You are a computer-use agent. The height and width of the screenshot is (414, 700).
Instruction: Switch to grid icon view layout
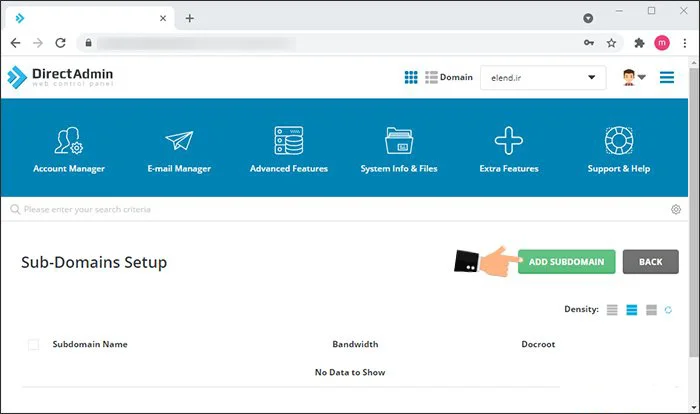[411, 77]
